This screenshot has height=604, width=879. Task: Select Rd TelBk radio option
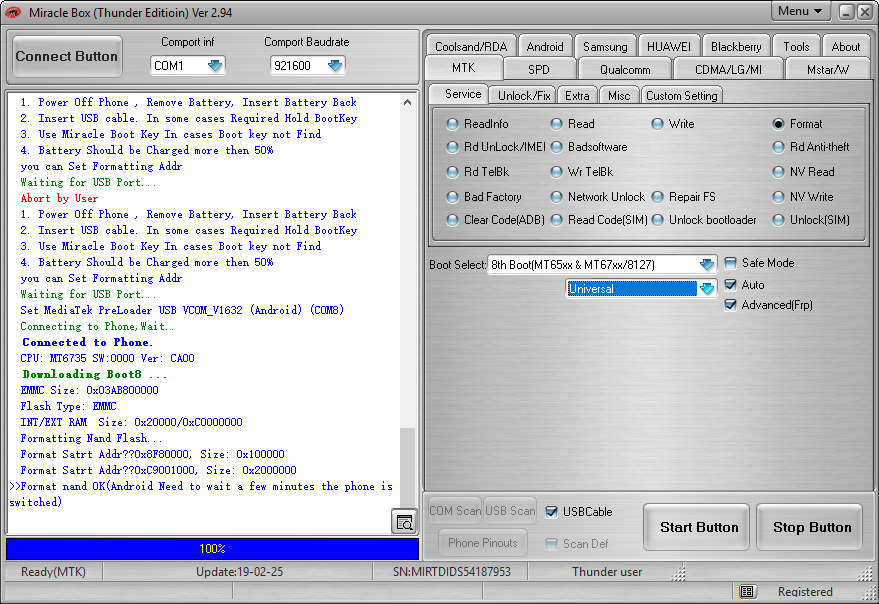pos(452,172)
